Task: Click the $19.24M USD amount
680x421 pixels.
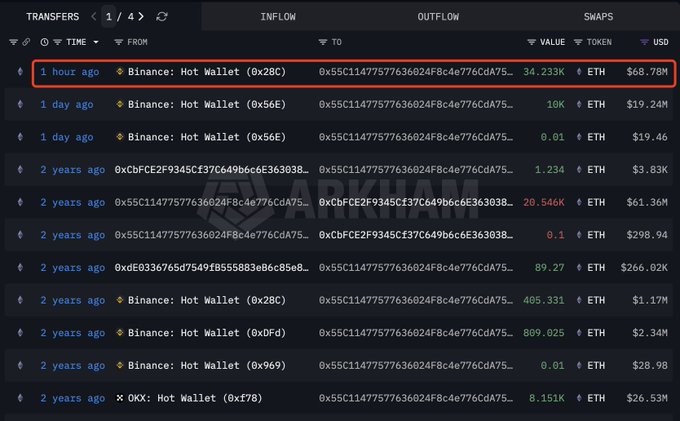Action: coord(647,104)
